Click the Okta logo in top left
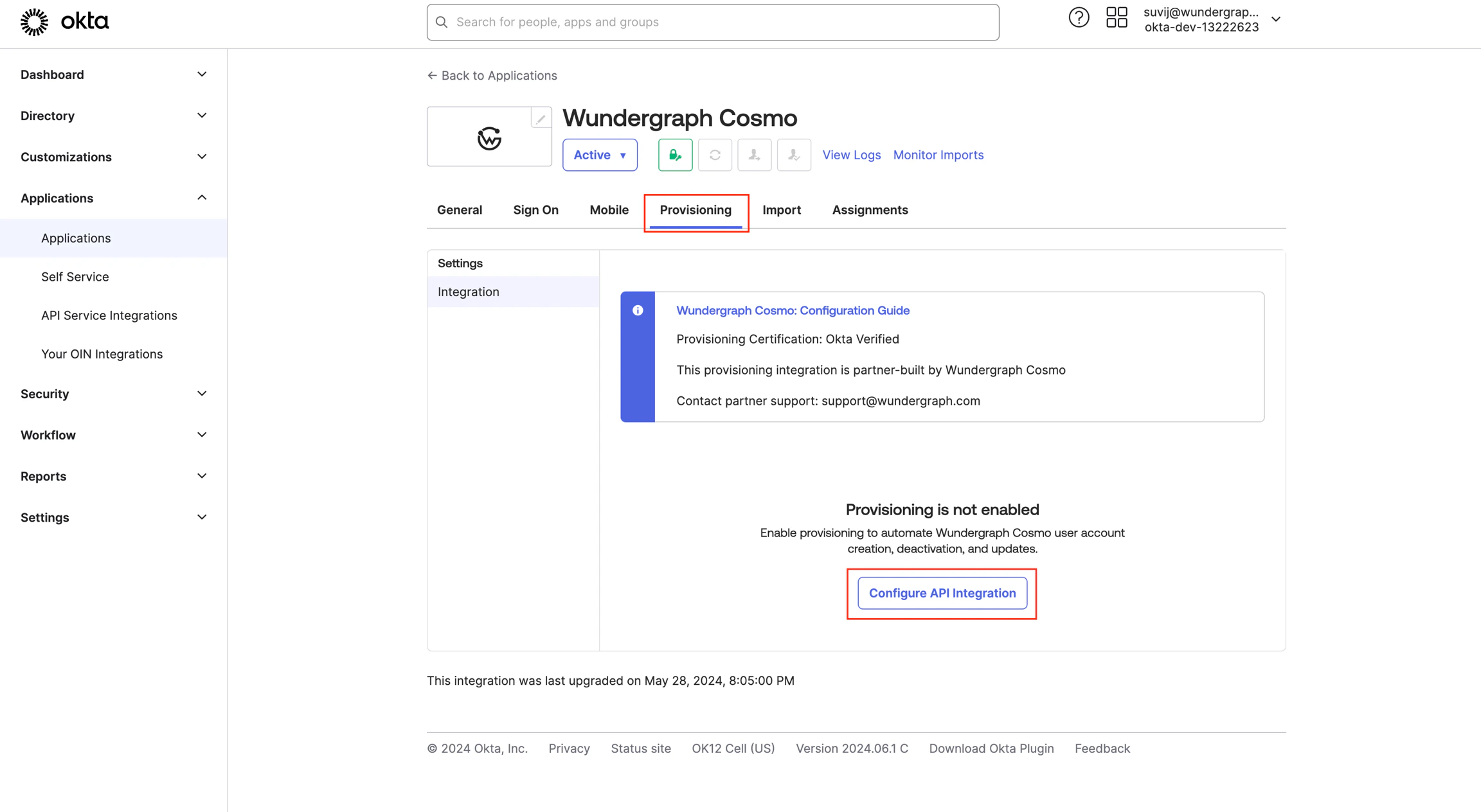 64,21
